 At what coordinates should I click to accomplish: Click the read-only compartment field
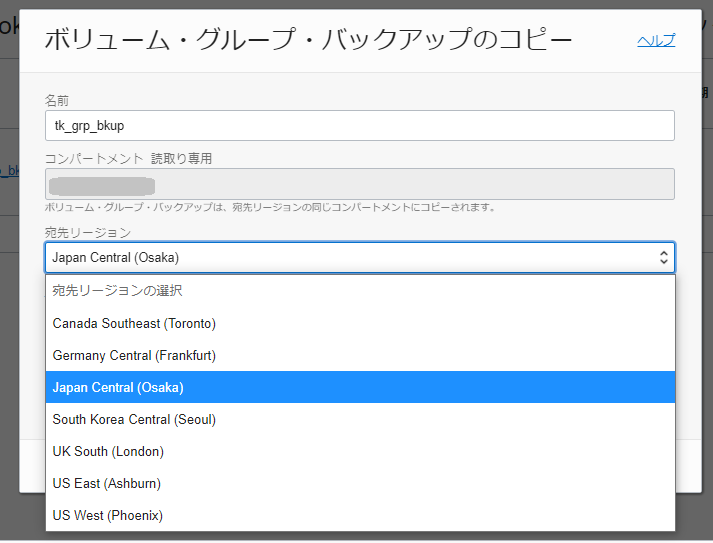pyautogui.click(x=359, y=184)
